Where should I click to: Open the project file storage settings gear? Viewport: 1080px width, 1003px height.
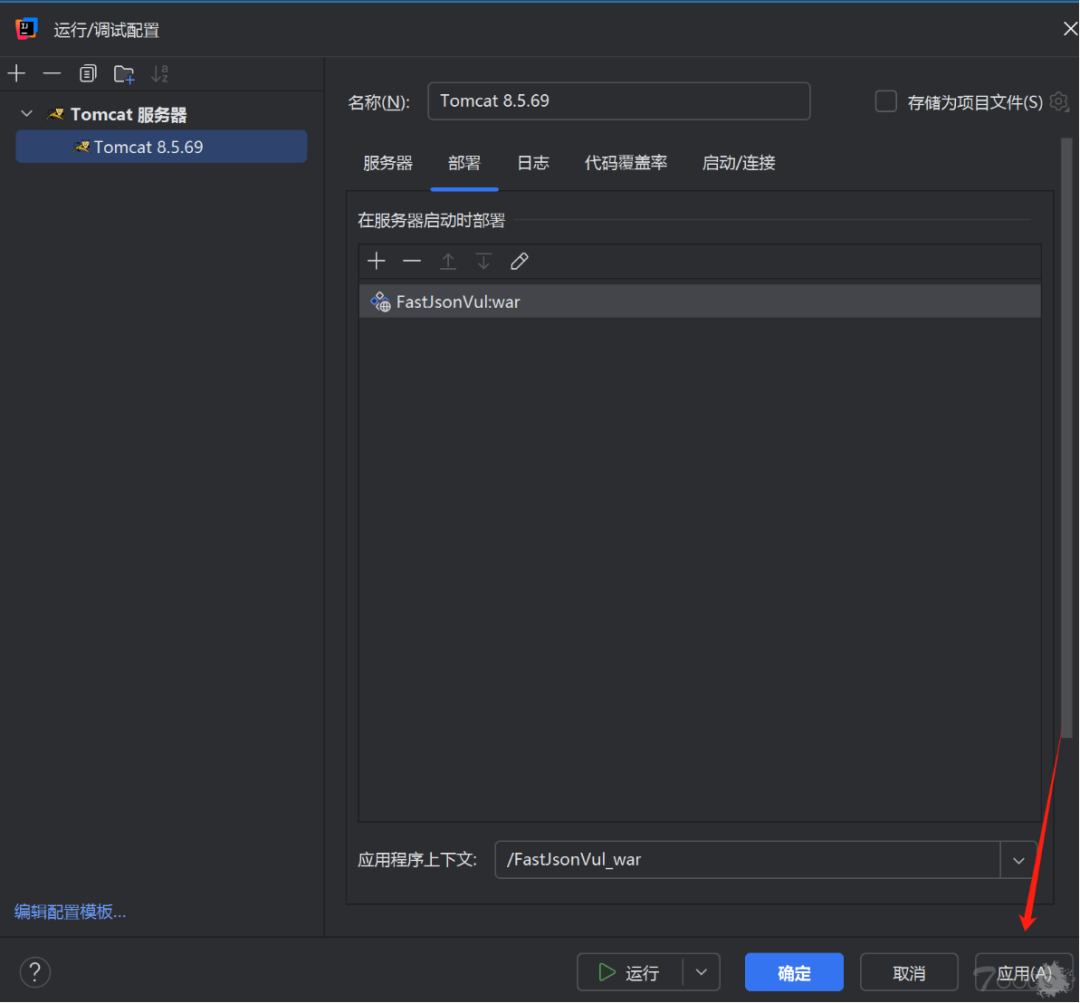1059,102
